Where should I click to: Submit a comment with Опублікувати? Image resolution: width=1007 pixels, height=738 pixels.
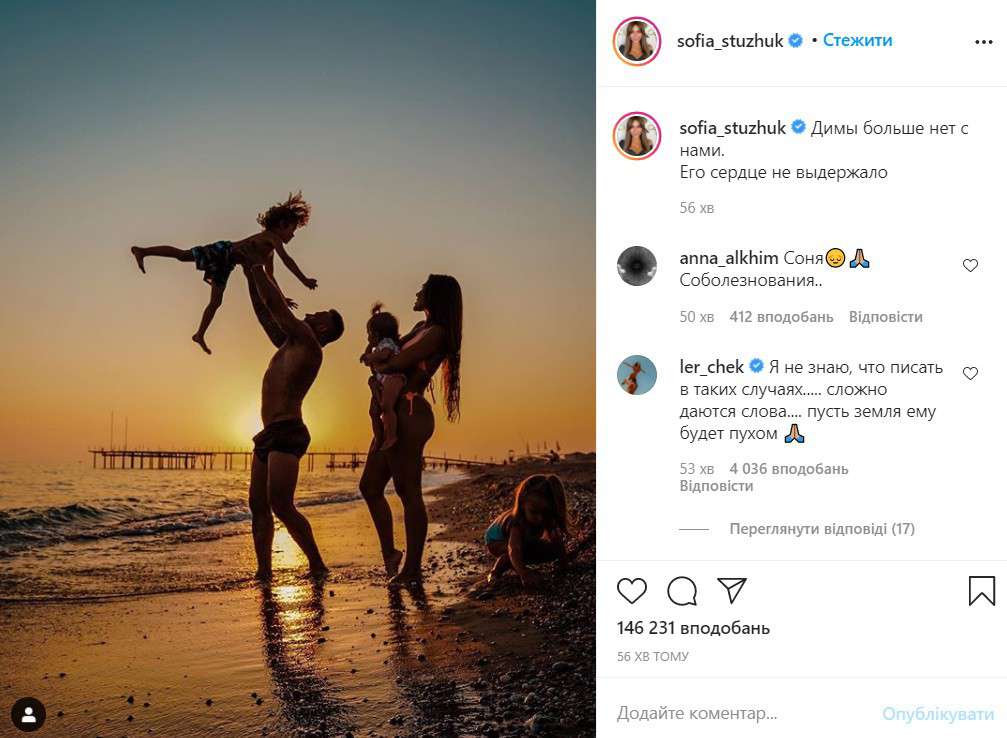[x=940, y=713]
